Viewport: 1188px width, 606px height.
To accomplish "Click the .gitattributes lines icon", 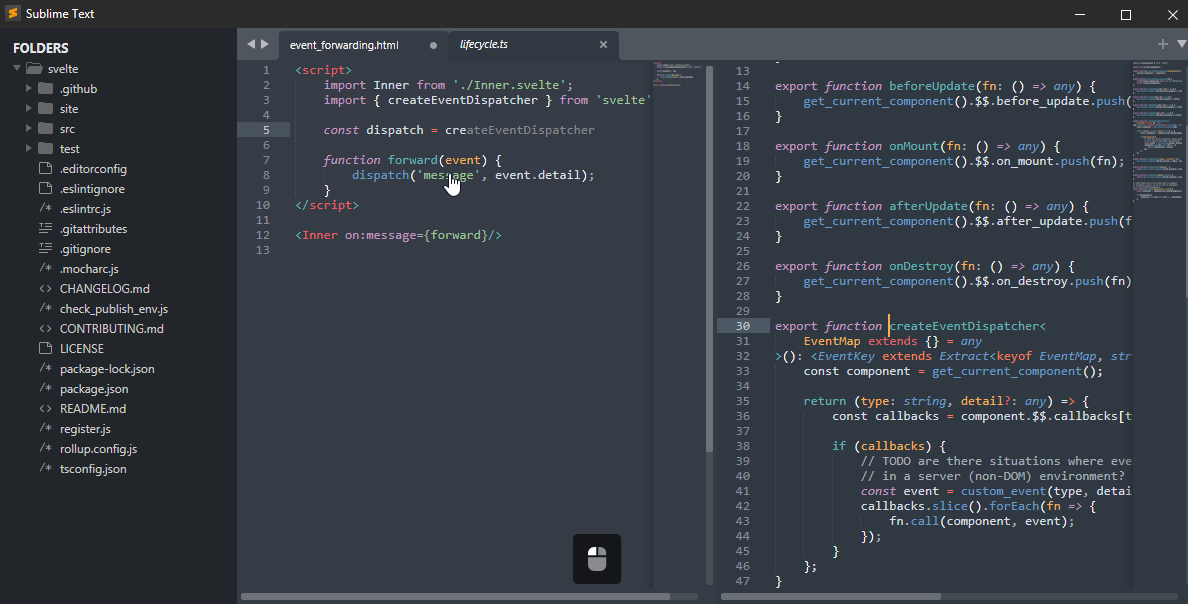I will pyautogui.click(x=45, y=228).
